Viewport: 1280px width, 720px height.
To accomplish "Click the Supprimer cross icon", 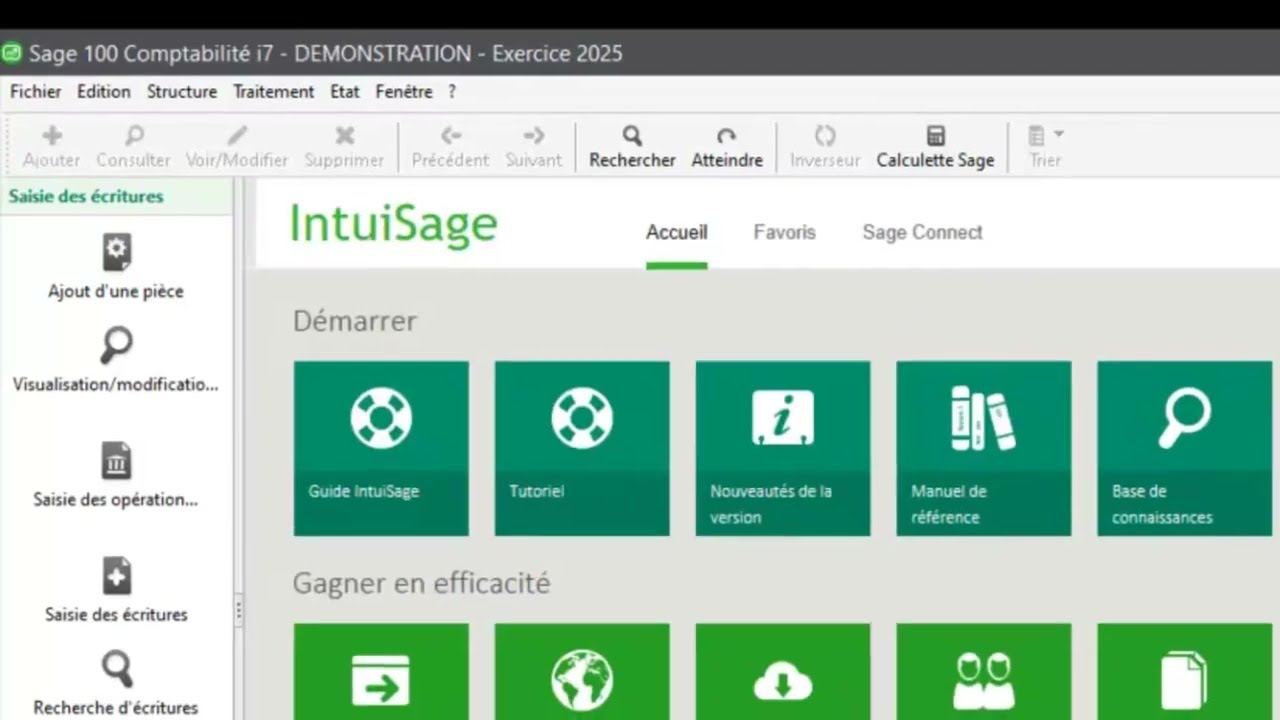I will click(345, 135).
